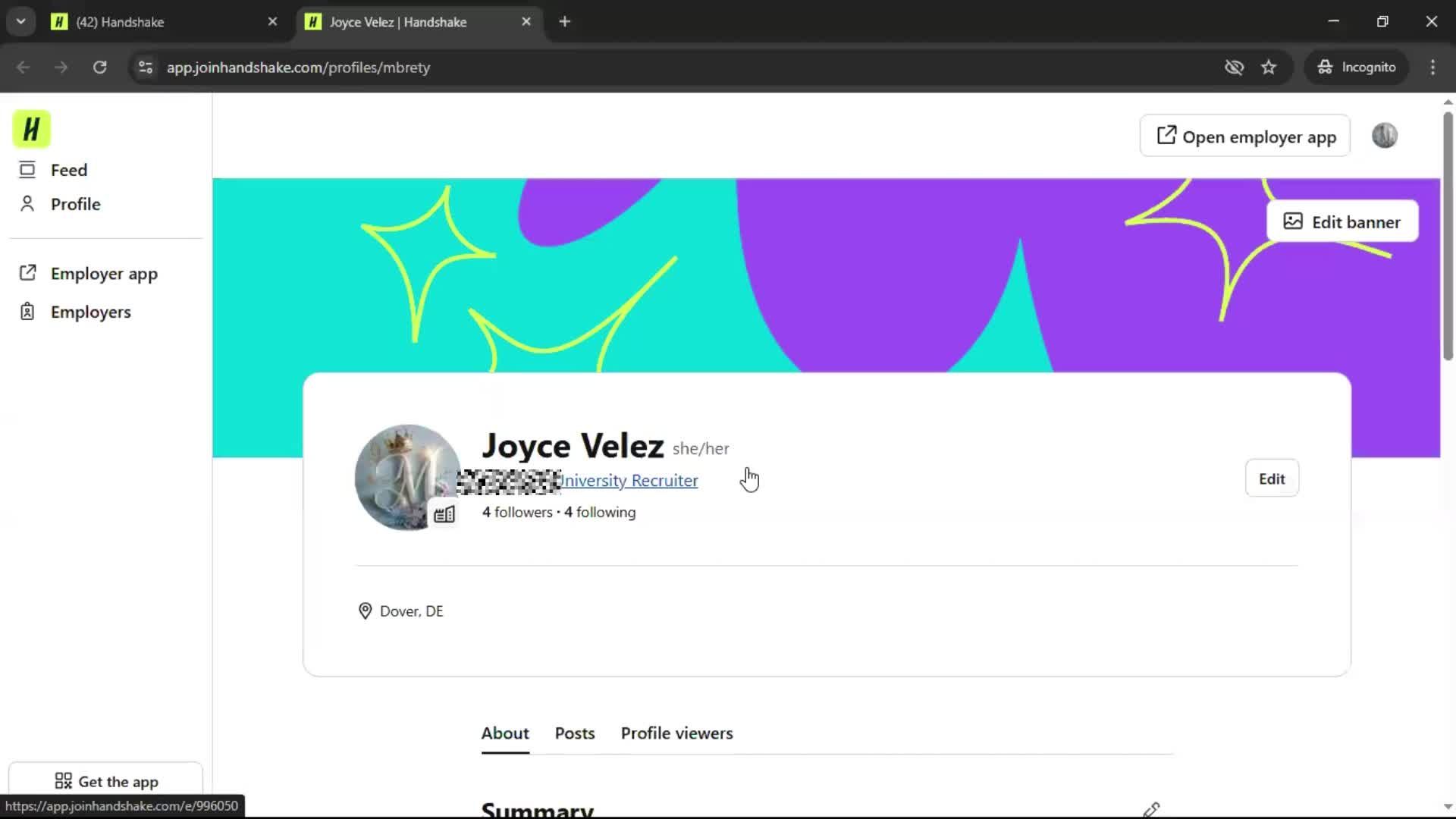The height and width of the screenshot is (819, 1456).
Task: Select the About tab
Action: (505, 733)
